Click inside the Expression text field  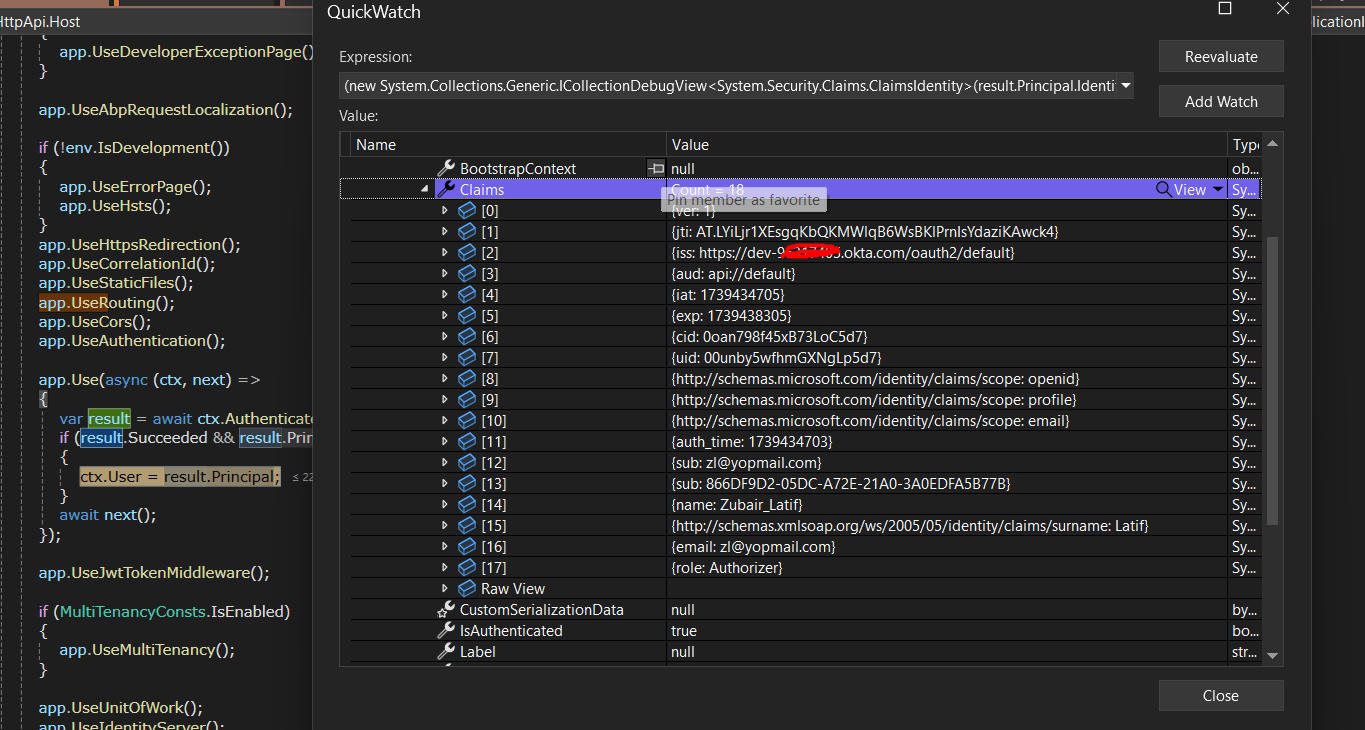point(730,86)
